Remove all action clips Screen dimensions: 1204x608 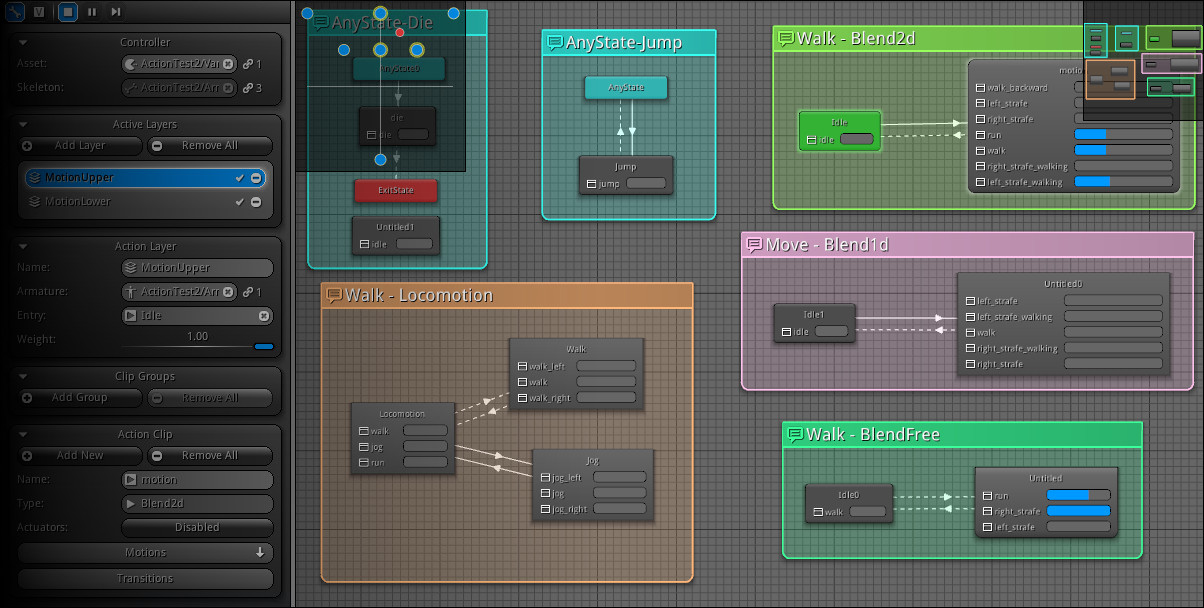click(210, 456)
